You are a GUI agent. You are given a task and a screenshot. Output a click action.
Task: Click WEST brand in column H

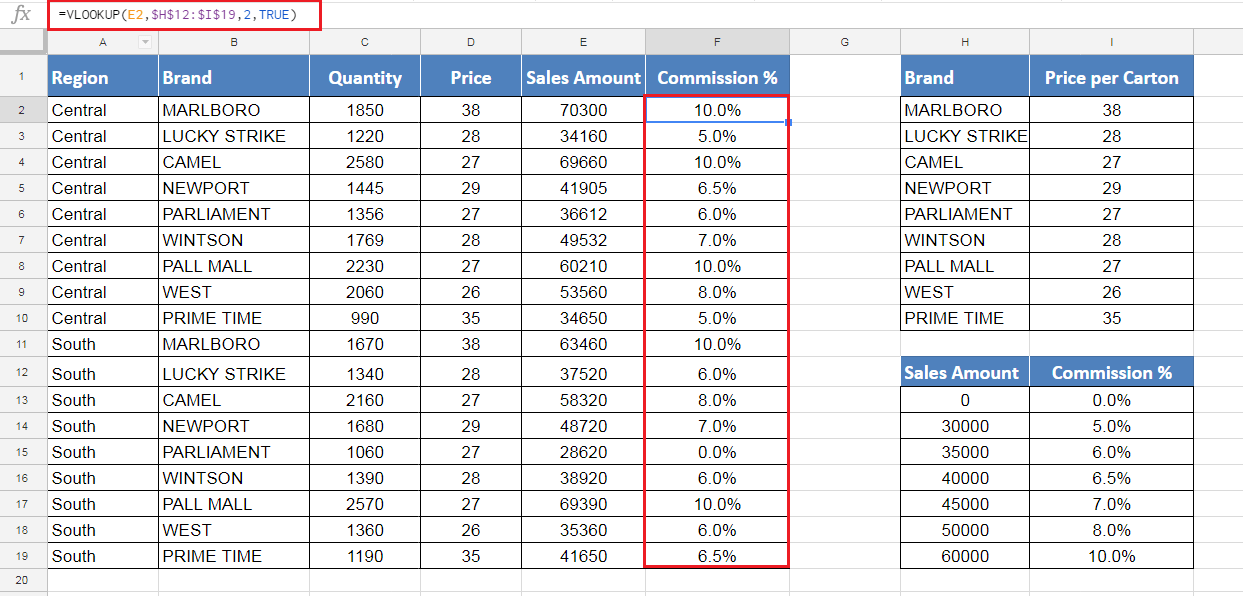coord(965,292)
